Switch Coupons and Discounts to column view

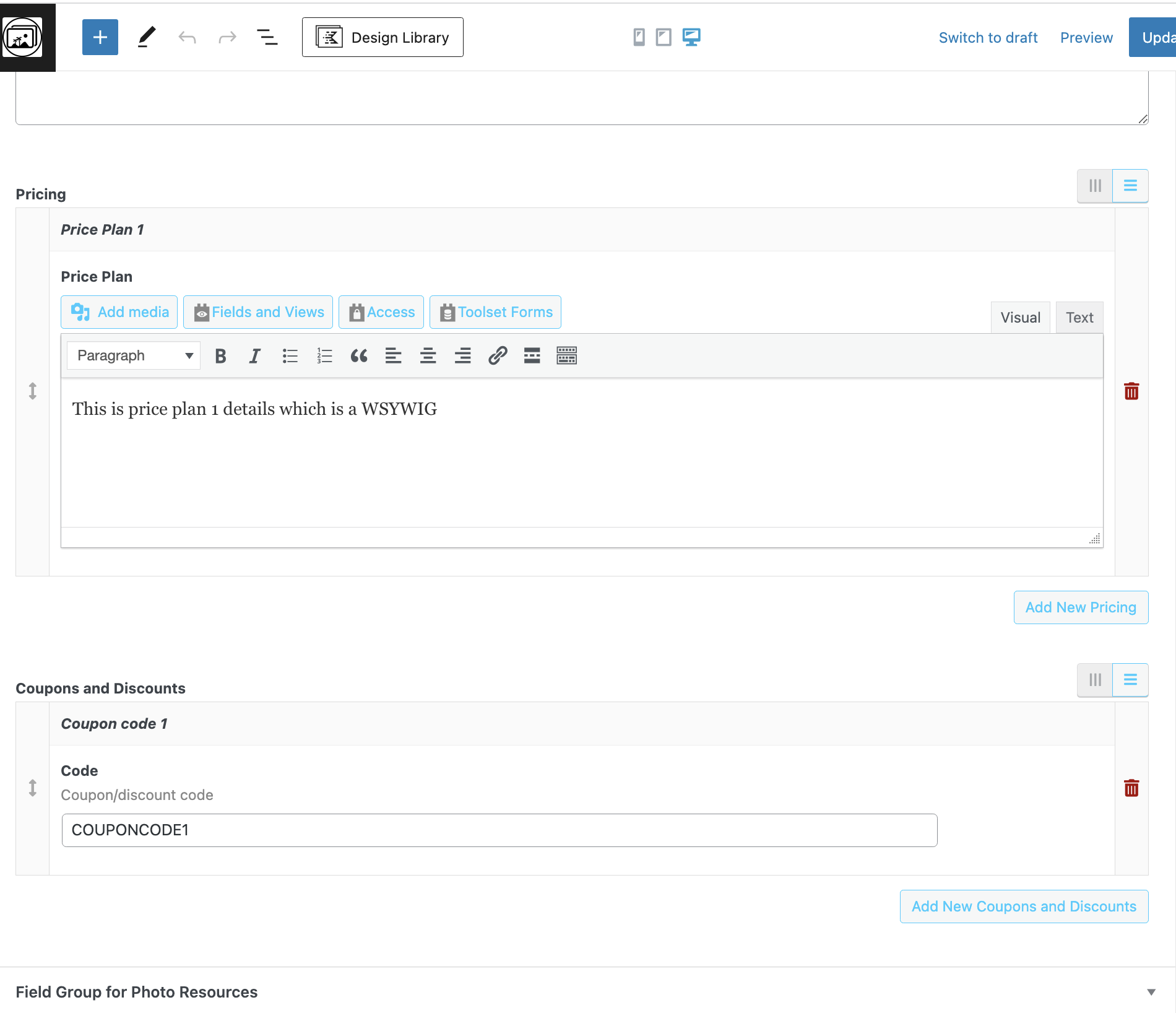tap(1095, 680)
